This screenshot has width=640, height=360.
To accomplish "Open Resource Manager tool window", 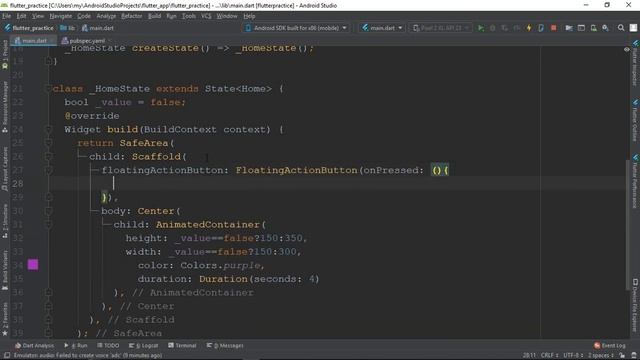I will click(5, 107).
